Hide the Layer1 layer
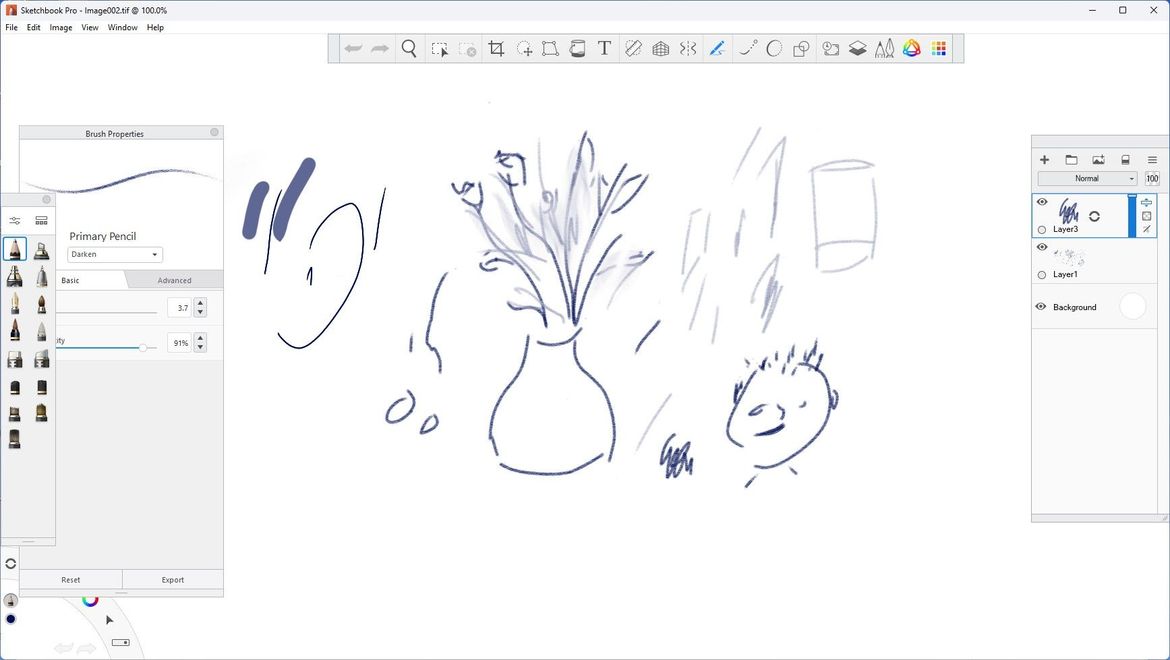Image resolution: width=1170 pixels, height=660 pixels. pyautogui.click(x=1041, y=247)
